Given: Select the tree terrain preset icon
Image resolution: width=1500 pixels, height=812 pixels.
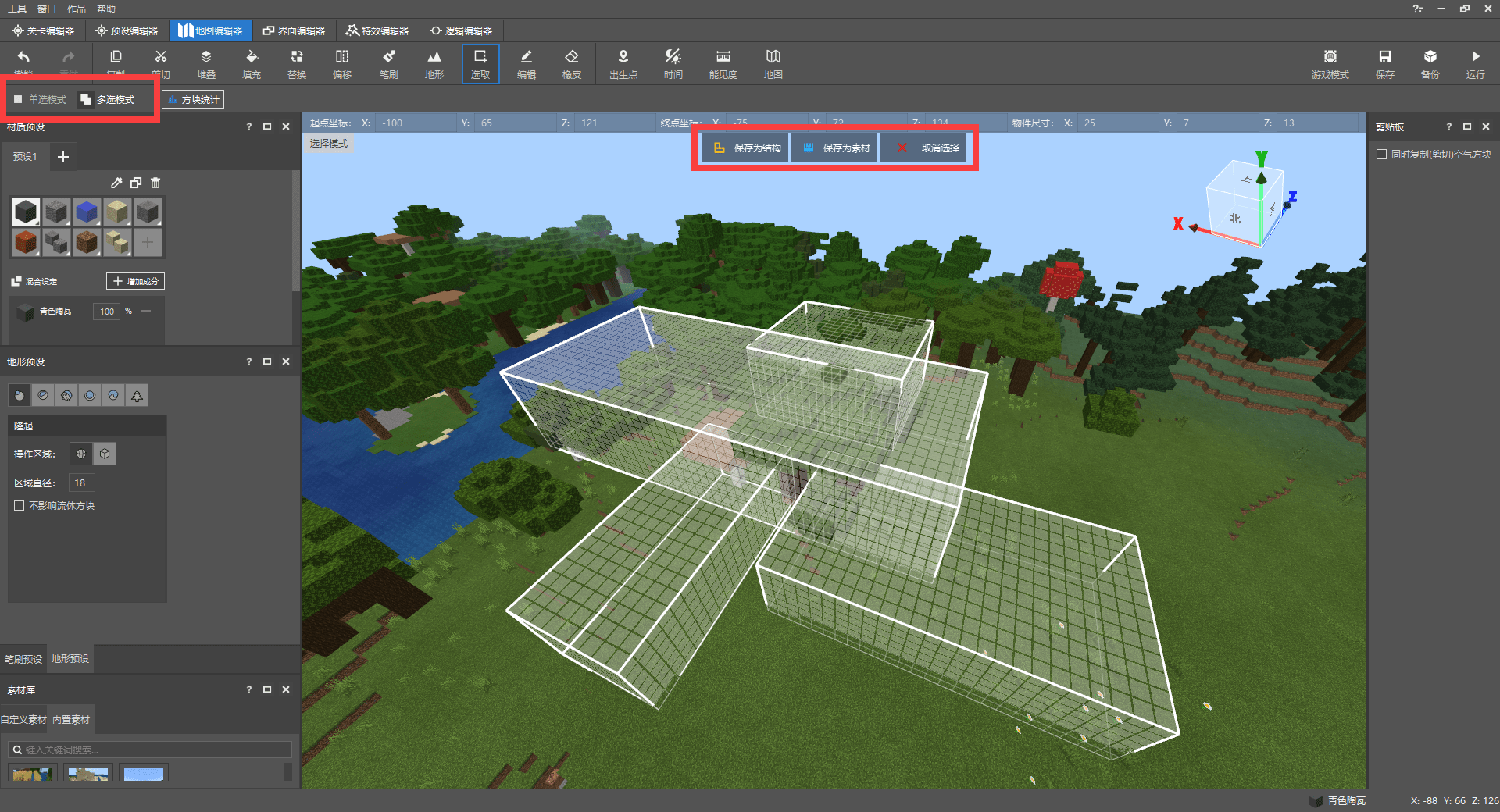Looking at the screenshot, I should click(x=137, y=396).
